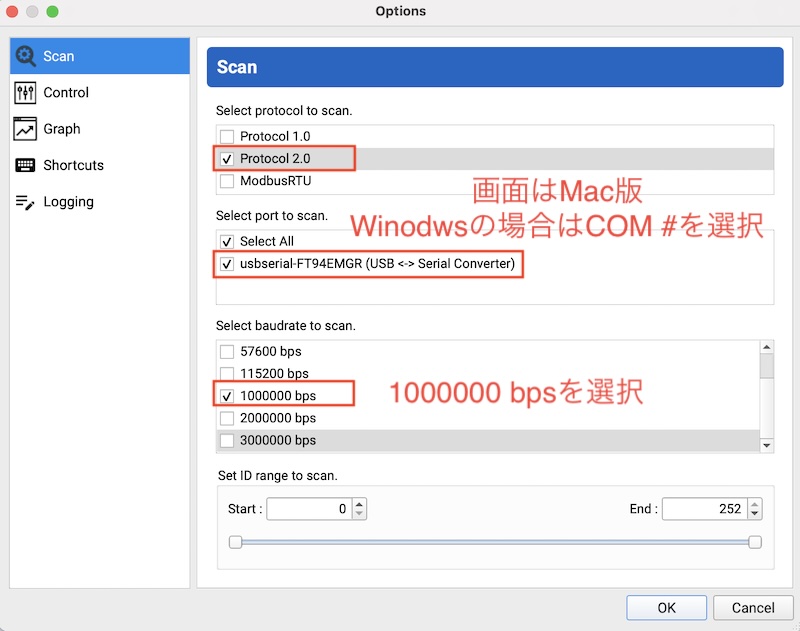Decrease the End ID with down arrow
This screenshot has height=631, width=800.
755,514
